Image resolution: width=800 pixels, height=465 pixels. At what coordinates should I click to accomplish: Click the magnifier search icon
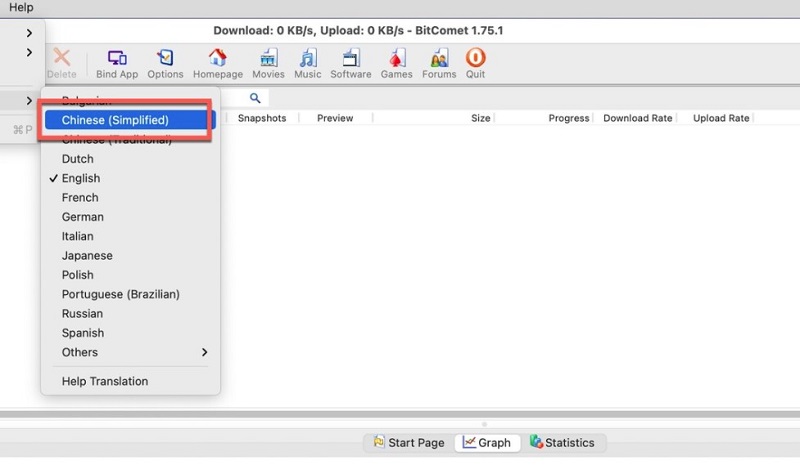[x=255, y=98]
